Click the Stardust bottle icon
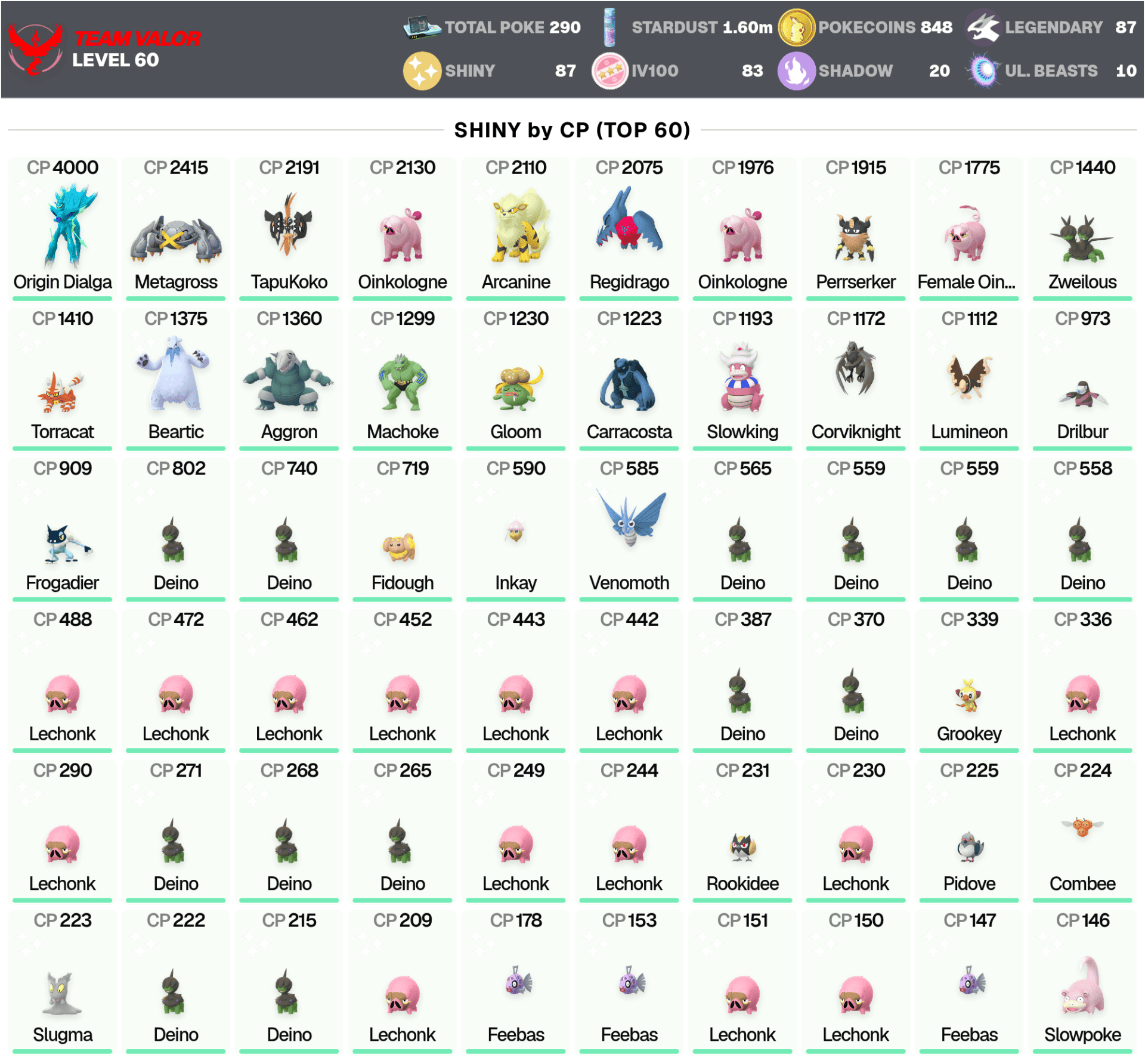1145x1064 pixels. click(x=609, y=27)
